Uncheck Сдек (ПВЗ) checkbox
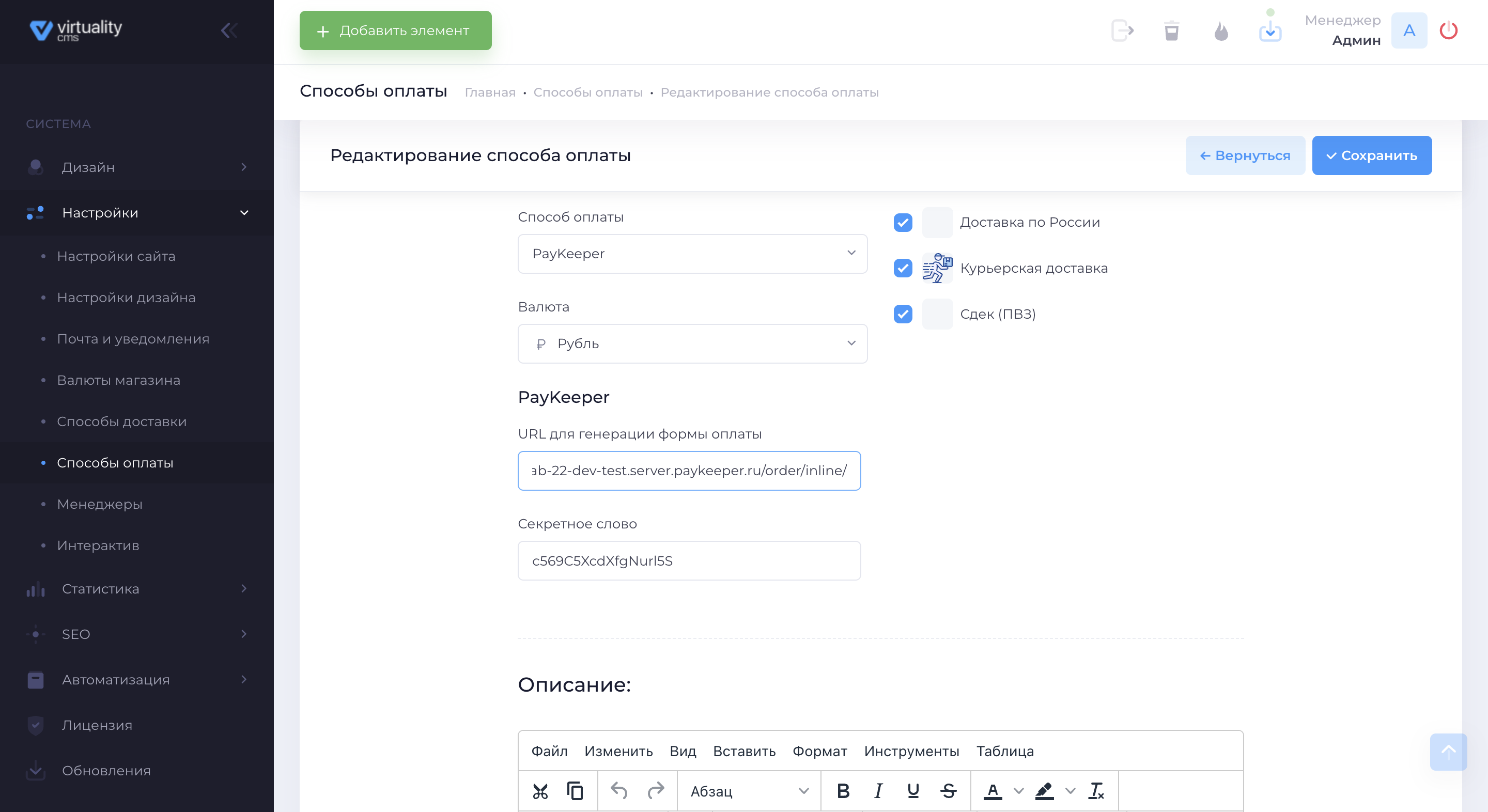This screenshot has height=812, width=1488. (903, 314)
